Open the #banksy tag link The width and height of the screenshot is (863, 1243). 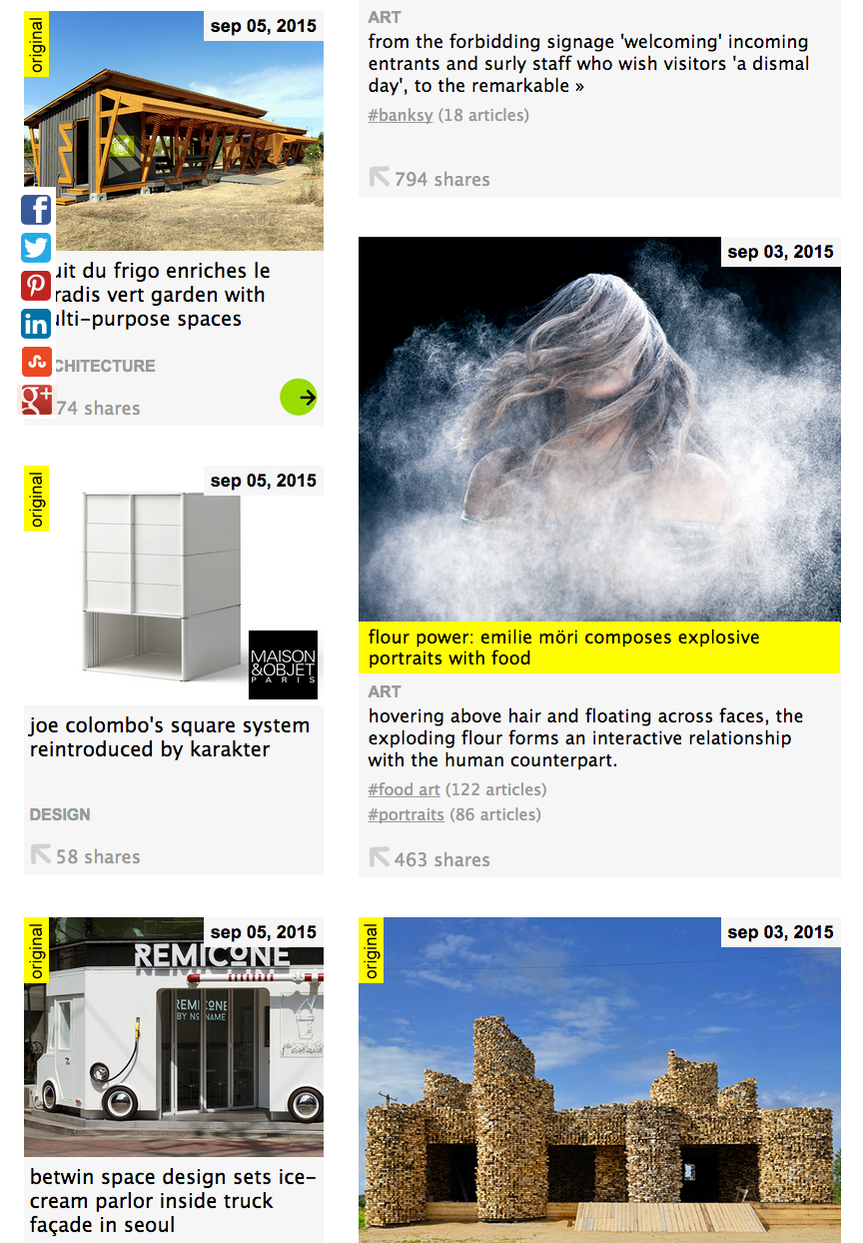(400, 115)
